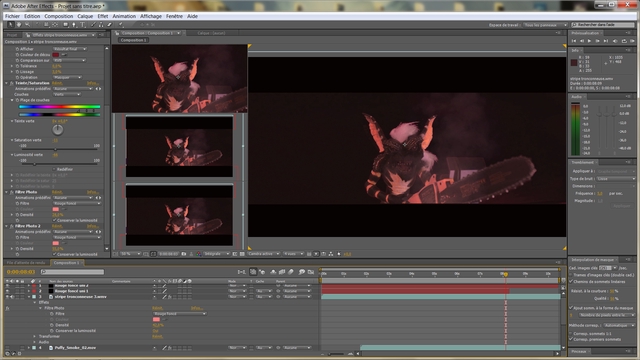Collapse the Teinte/Saturation effect
This screenshot has height=360, width=640.
pos(7,83)
